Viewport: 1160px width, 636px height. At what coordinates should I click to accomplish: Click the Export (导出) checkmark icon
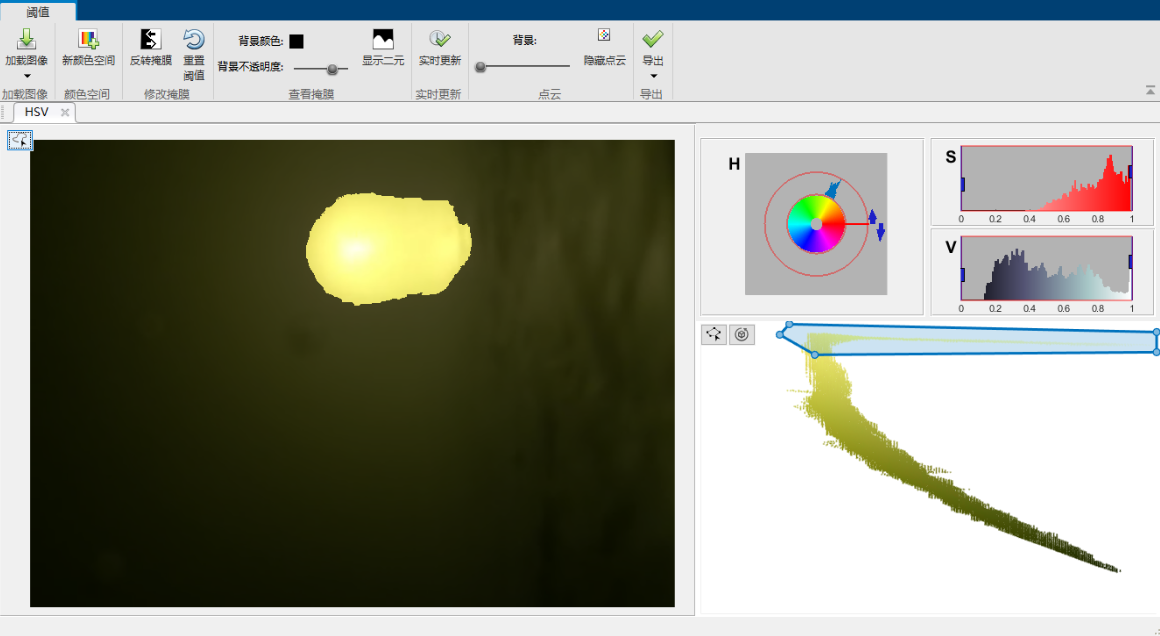pyautogui.click(x=652, y=39)
